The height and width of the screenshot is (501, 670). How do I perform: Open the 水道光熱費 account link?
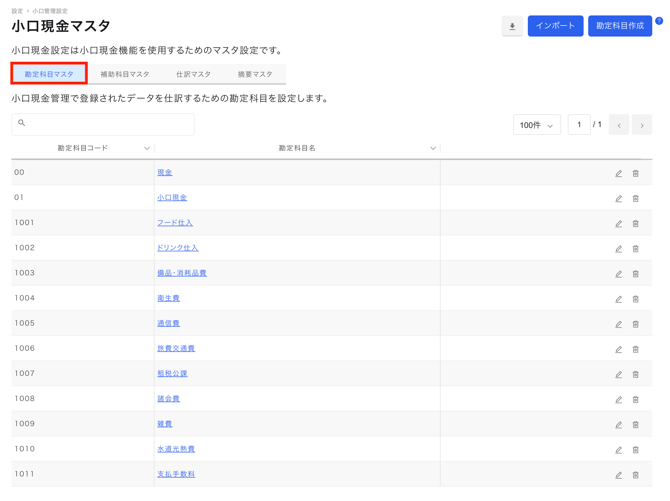[x=176, y=449]
